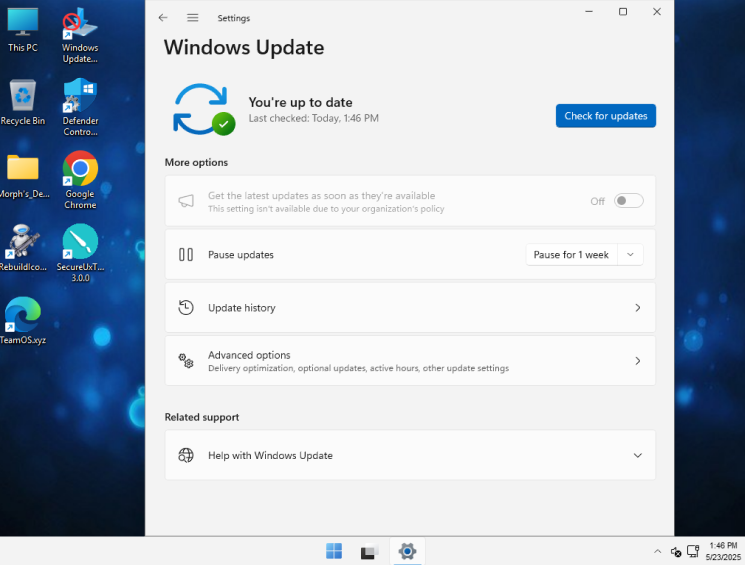Select This PC desktop icon

(22, 29)
